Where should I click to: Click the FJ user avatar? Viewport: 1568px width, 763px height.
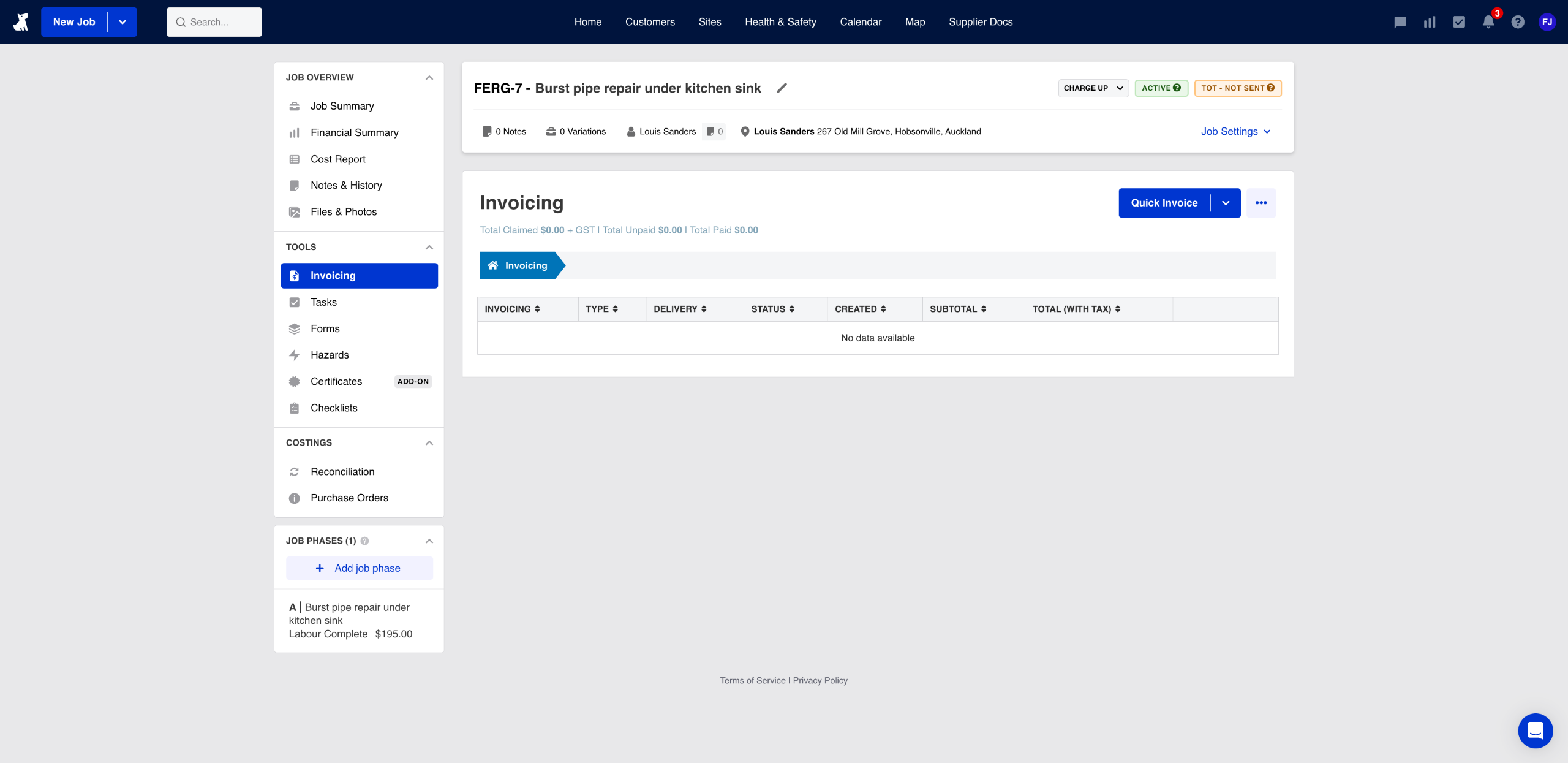pos(1547,22)
